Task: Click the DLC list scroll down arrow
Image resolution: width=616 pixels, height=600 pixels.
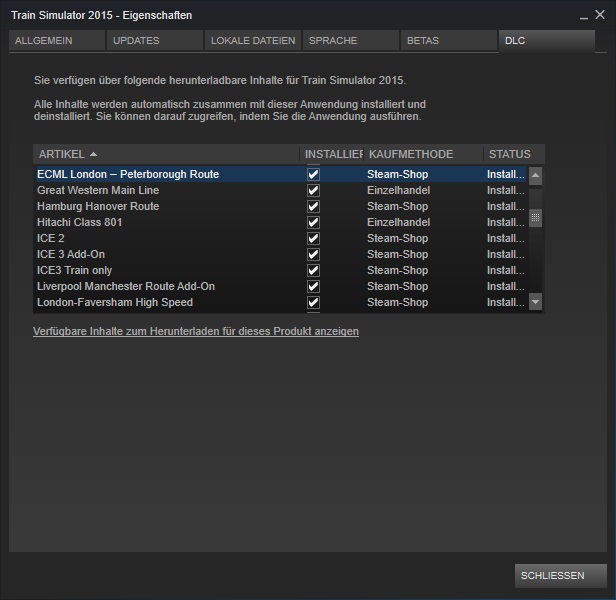Action: tap(535, 302)
